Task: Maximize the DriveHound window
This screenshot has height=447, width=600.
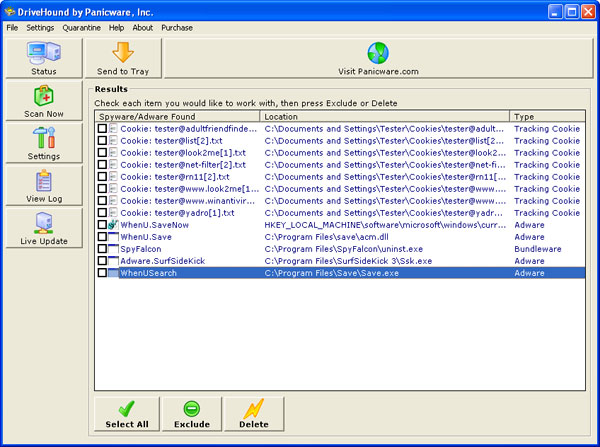Action: 572,12
